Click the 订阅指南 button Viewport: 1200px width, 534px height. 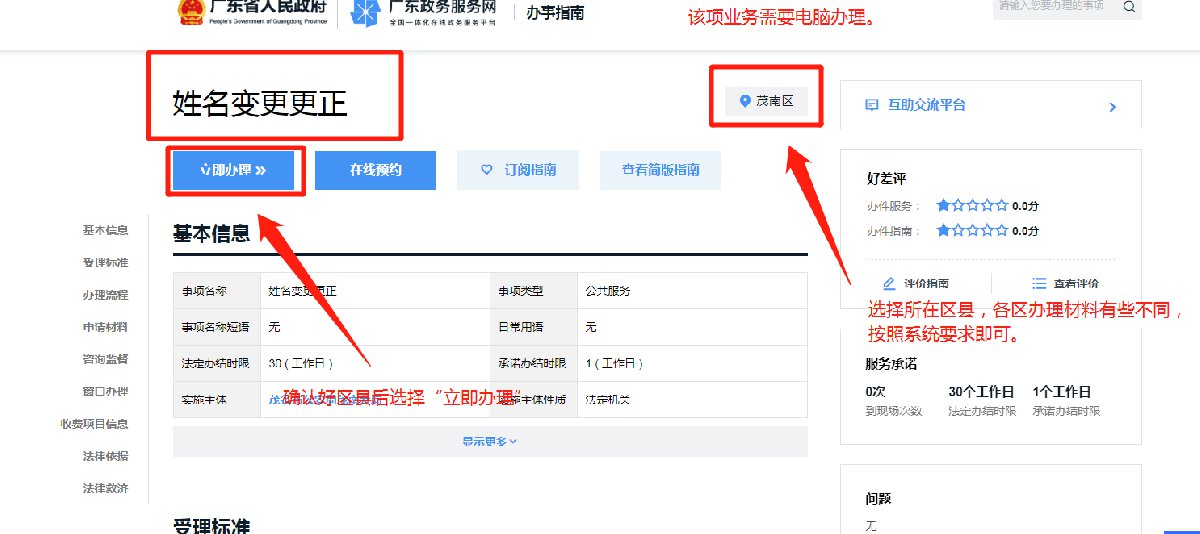coord(518,170)
